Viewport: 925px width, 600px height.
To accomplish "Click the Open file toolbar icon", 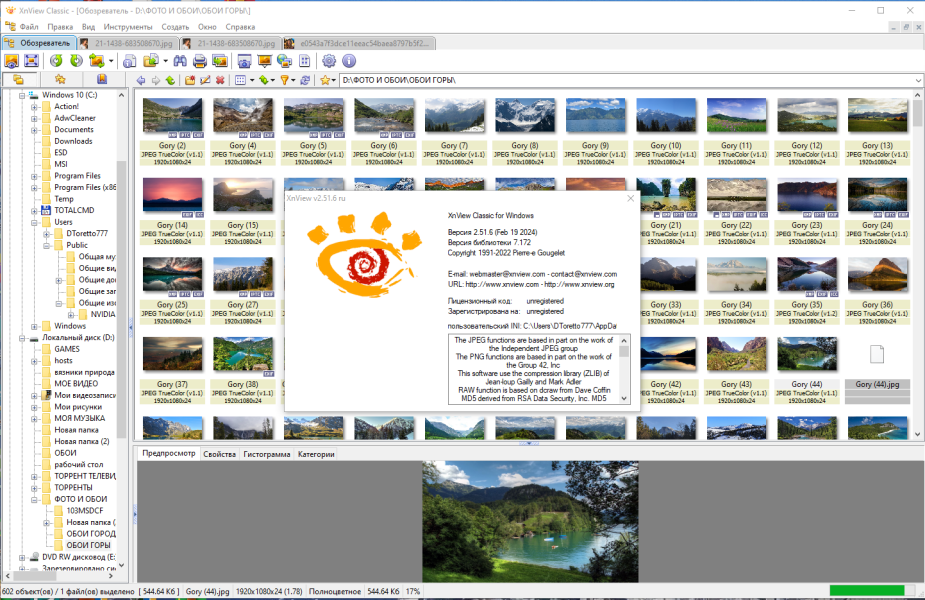I will click(x=12, y=61).
